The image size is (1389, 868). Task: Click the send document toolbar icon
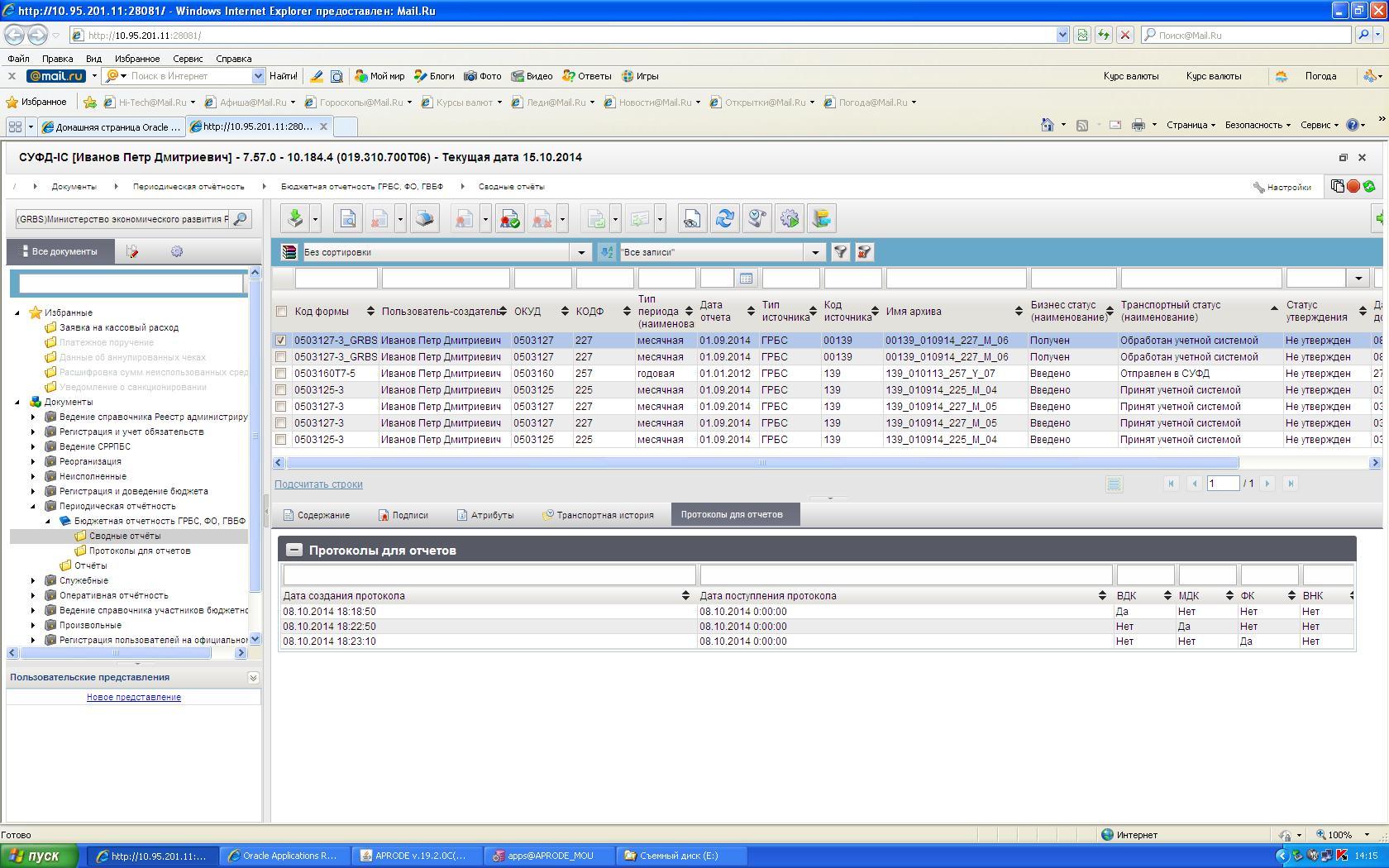pos(640,219)
